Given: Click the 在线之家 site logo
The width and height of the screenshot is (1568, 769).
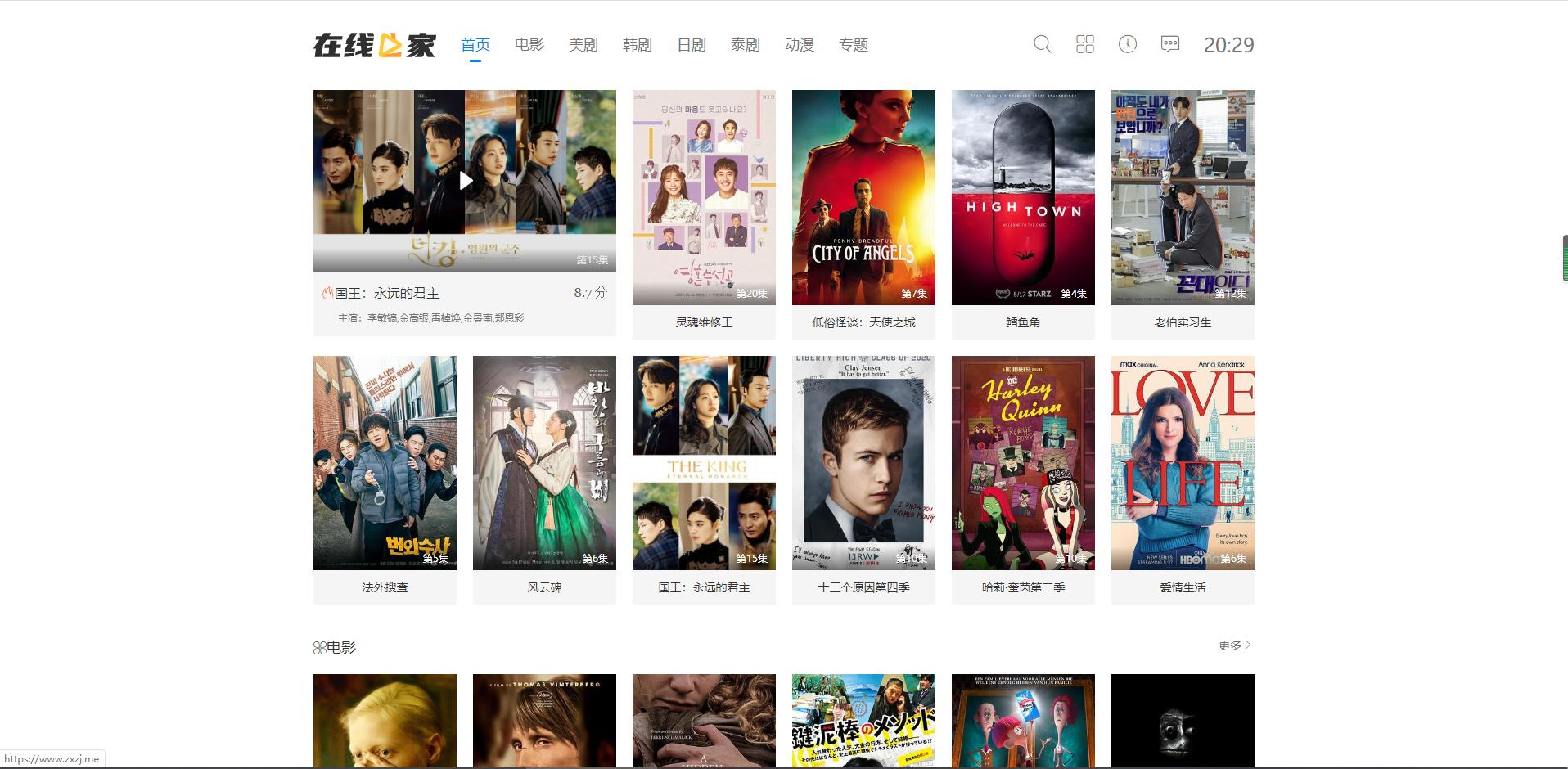Looking at the screenshot, I should [375, 45].
